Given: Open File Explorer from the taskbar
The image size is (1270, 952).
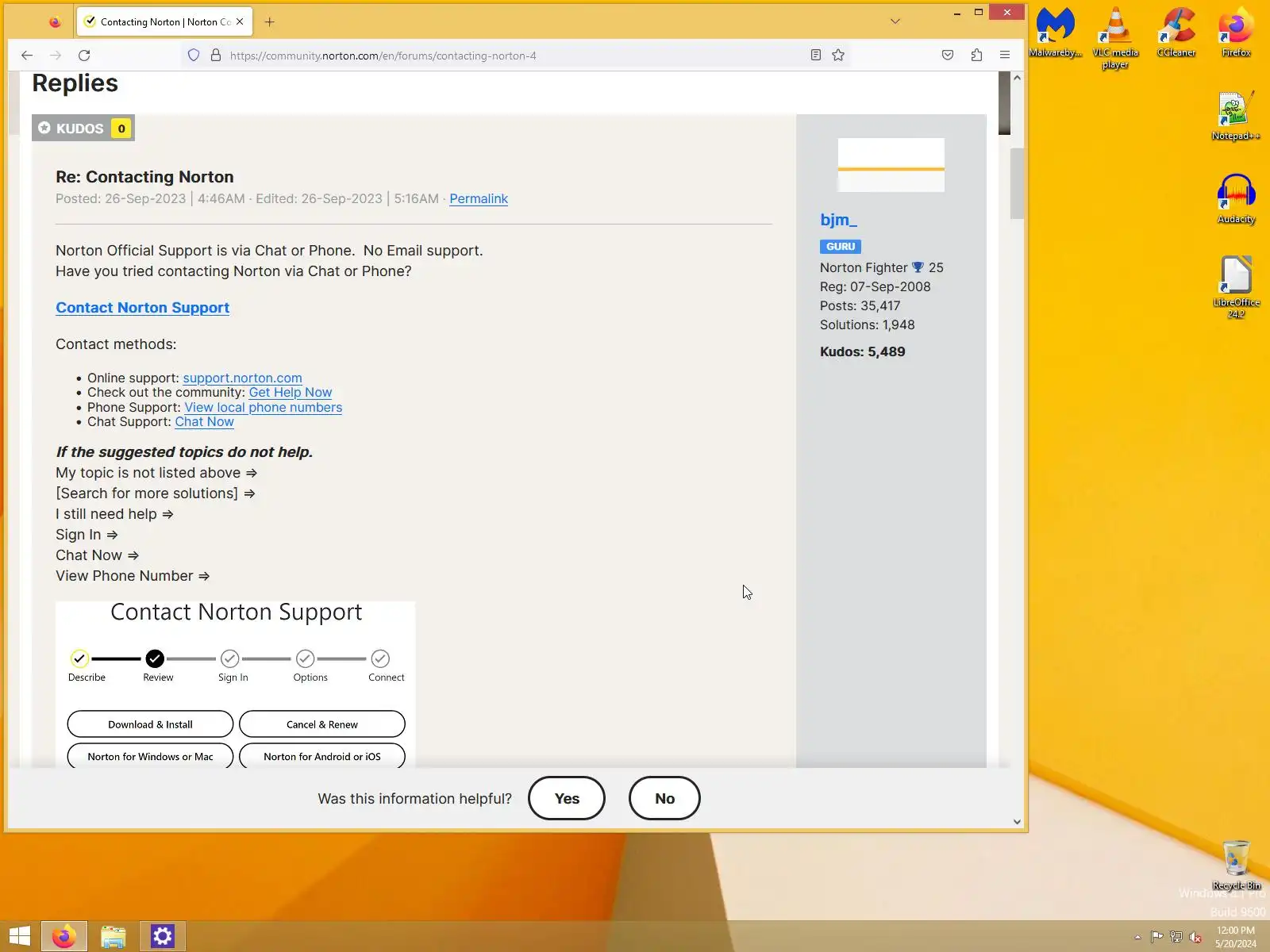Looking at the screenshot, I should [114, 937].
